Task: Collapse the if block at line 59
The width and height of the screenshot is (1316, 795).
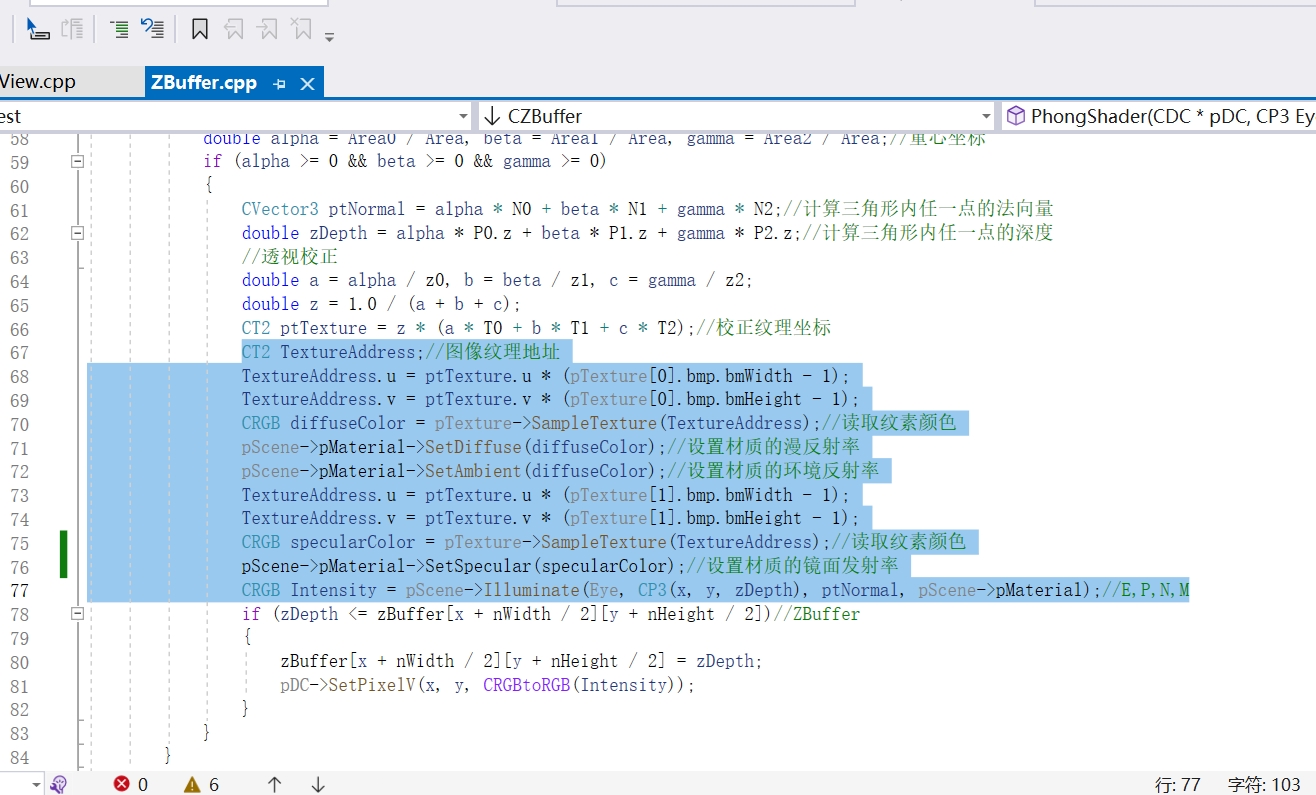Action: (78, 161)
